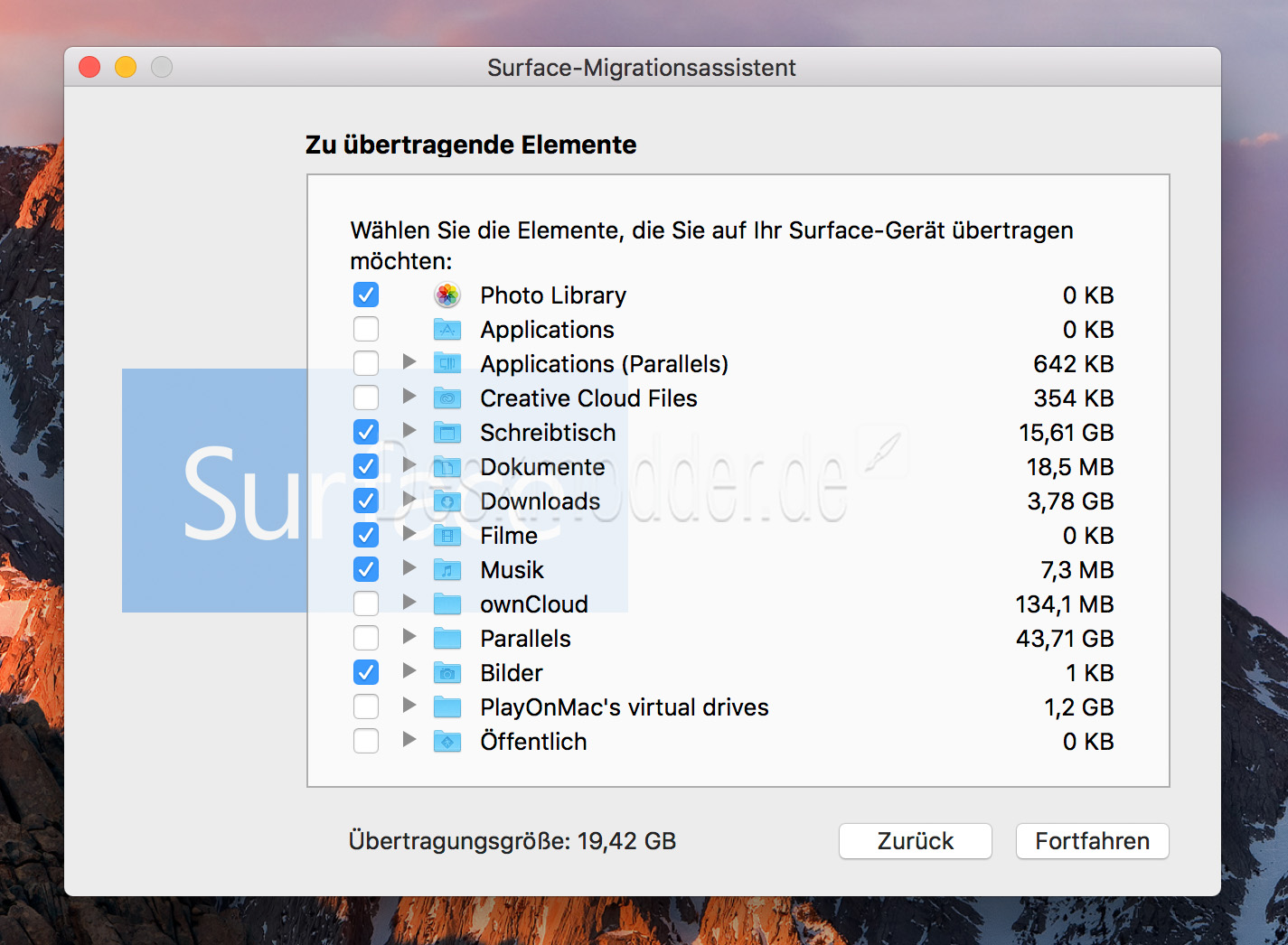Select the Photo Library row label
The image size is (1288, 945).
coord(553,295)
